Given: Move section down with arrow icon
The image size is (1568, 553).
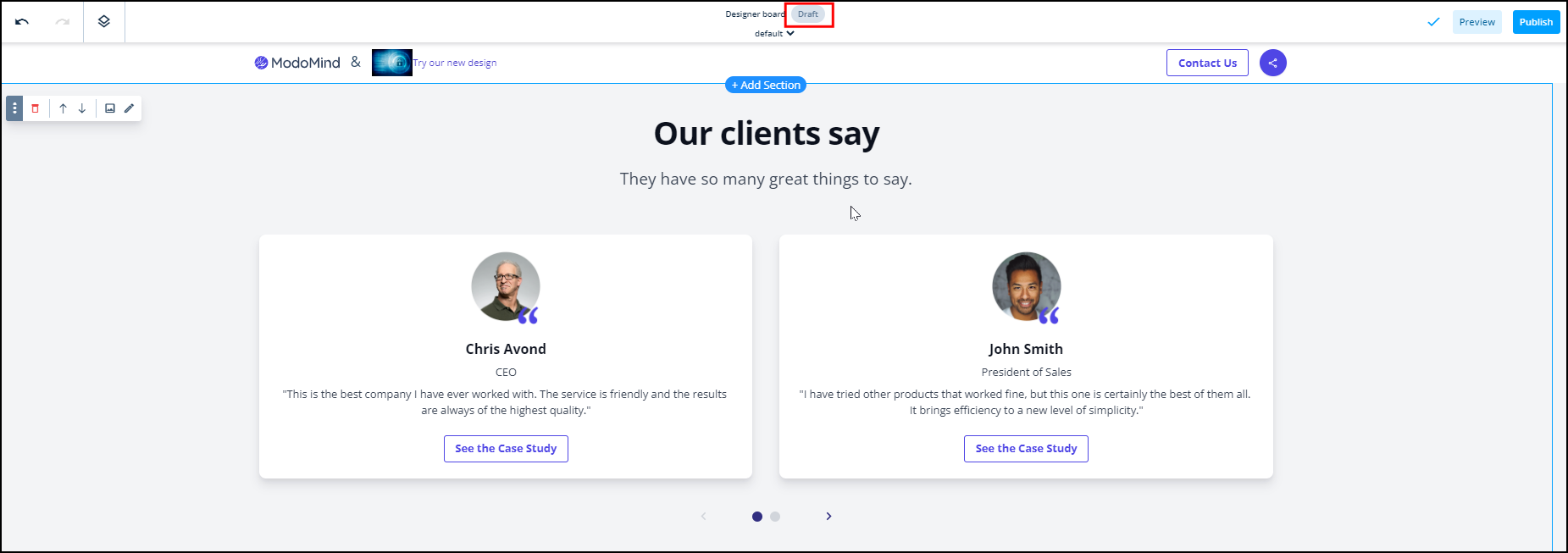Looking at the screenshot, I should point(82,108).
